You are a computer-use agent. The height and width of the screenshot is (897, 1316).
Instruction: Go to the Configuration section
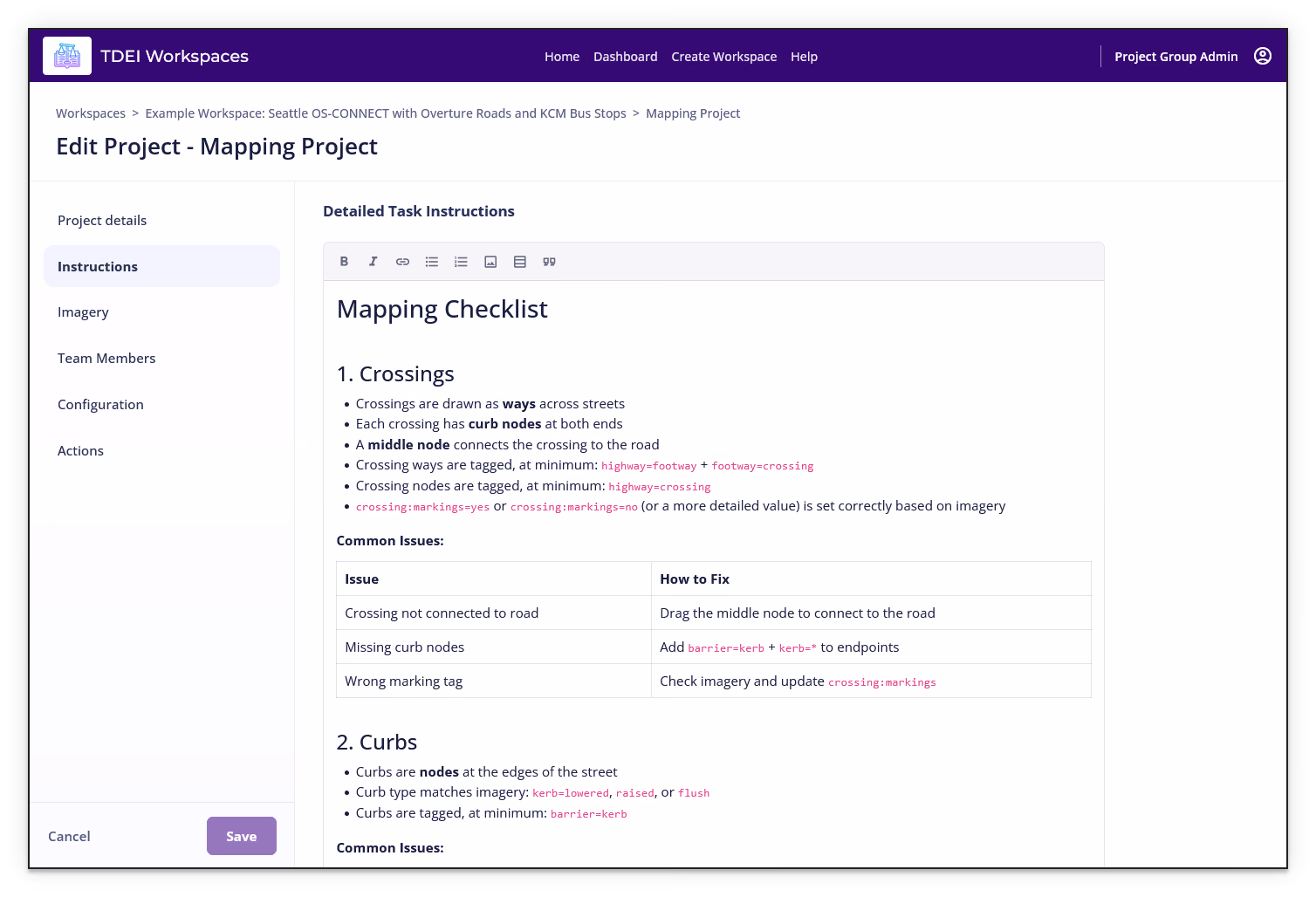[x=161, y=405]
